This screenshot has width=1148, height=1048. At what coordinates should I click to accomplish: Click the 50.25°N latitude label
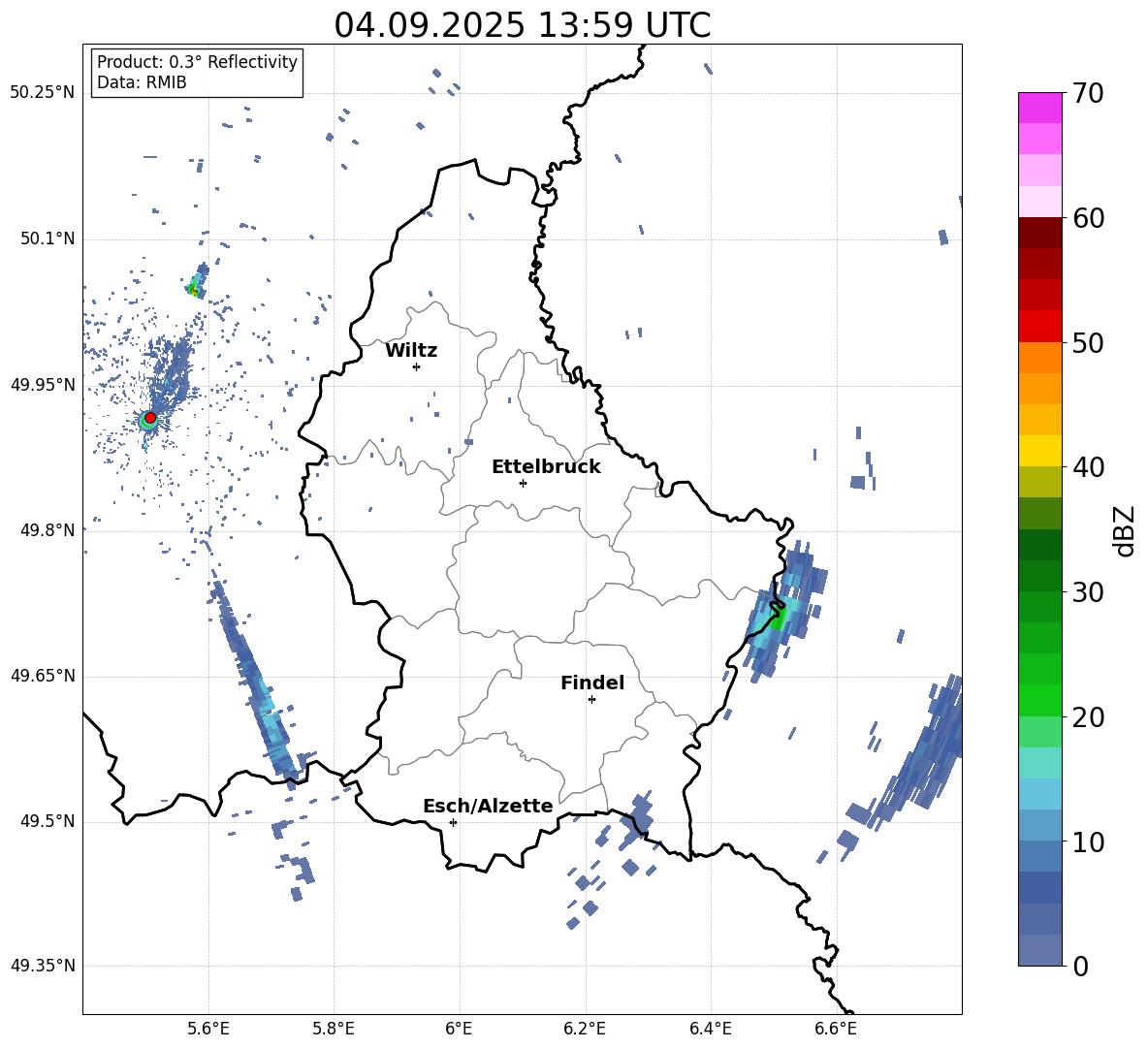(x=43, y=93)
